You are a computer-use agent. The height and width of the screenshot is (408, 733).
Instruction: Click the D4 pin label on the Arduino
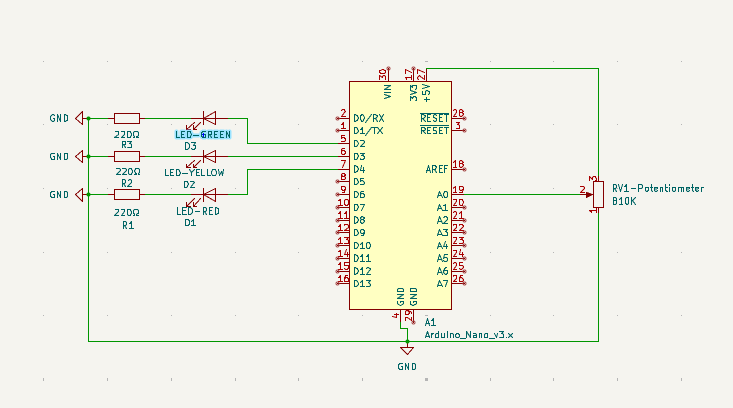[x=359, y=169]
